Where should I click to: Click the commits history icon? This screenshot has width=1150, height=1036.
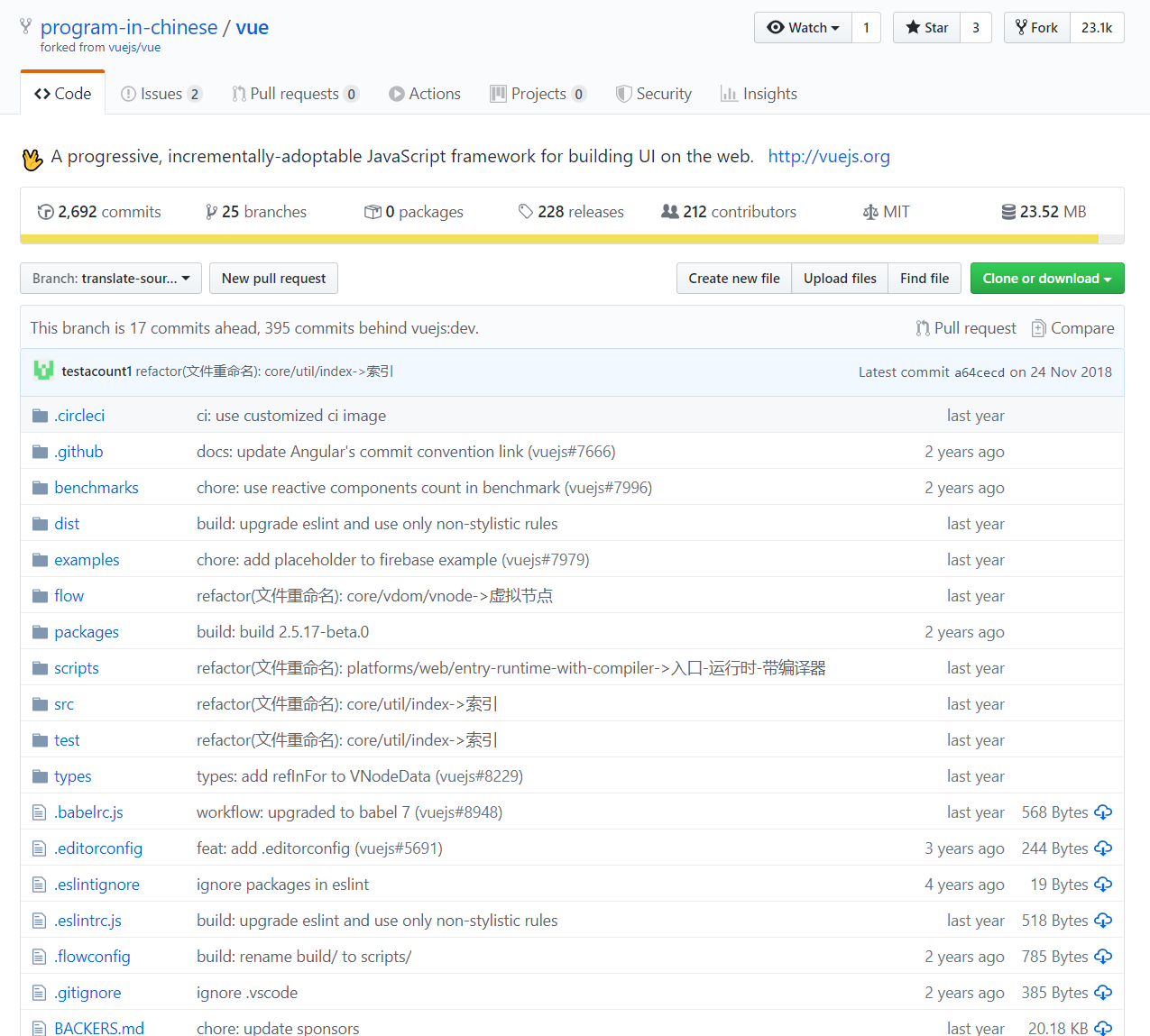[x=45, y=212]
